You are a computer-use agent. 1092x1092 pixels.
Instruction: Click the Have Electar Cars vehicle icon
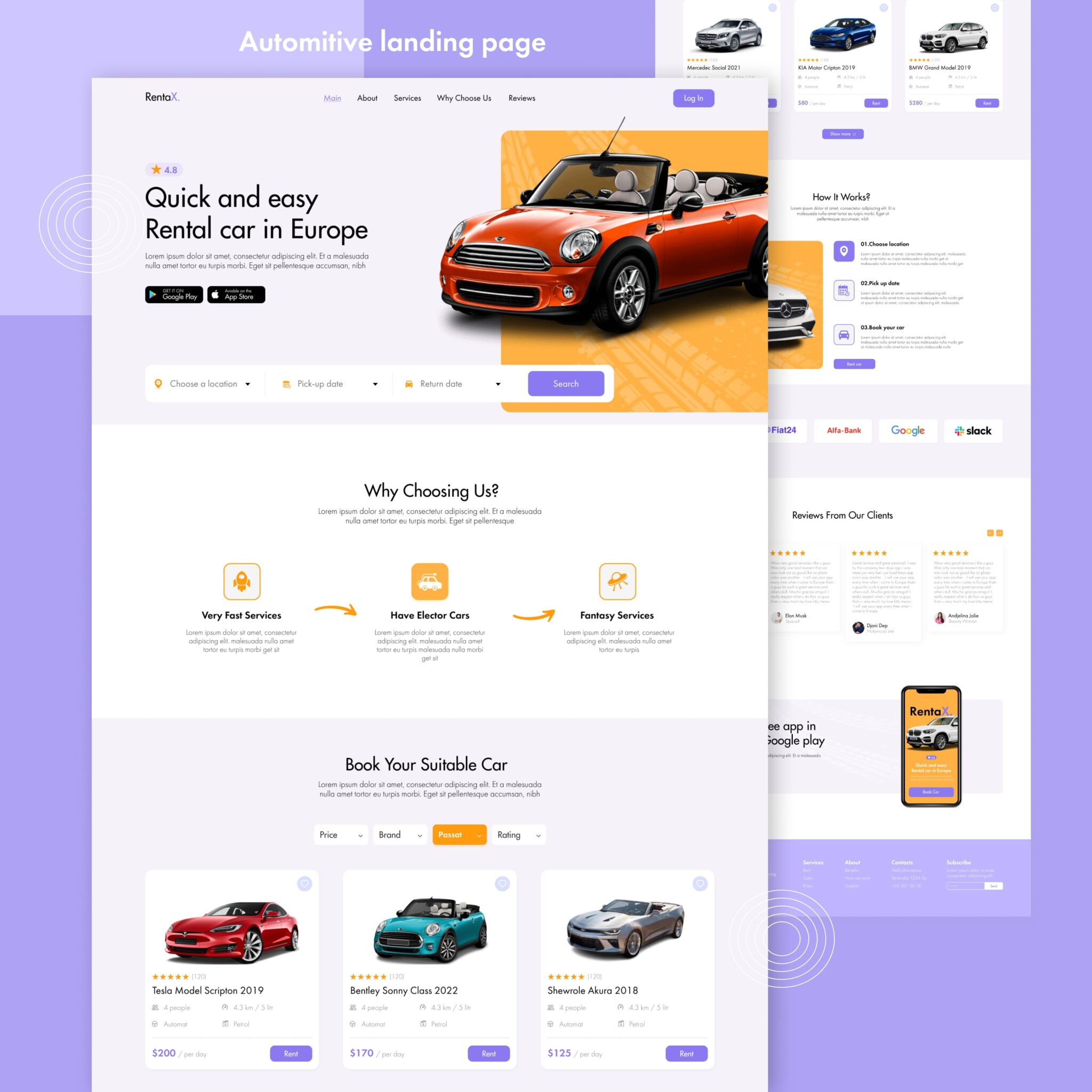pos(429,579)
